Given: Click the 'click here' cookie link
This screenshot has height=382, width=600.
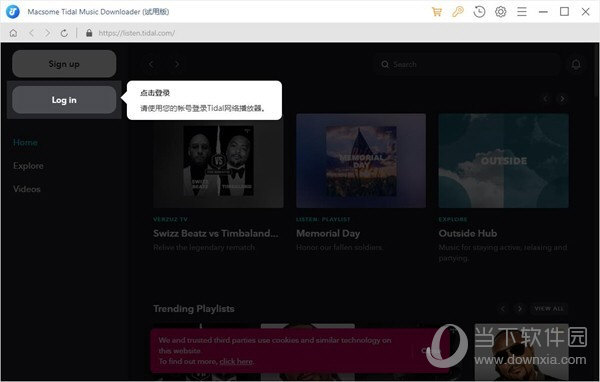Looking at the screenshot, I should click(x=236, y=361).
